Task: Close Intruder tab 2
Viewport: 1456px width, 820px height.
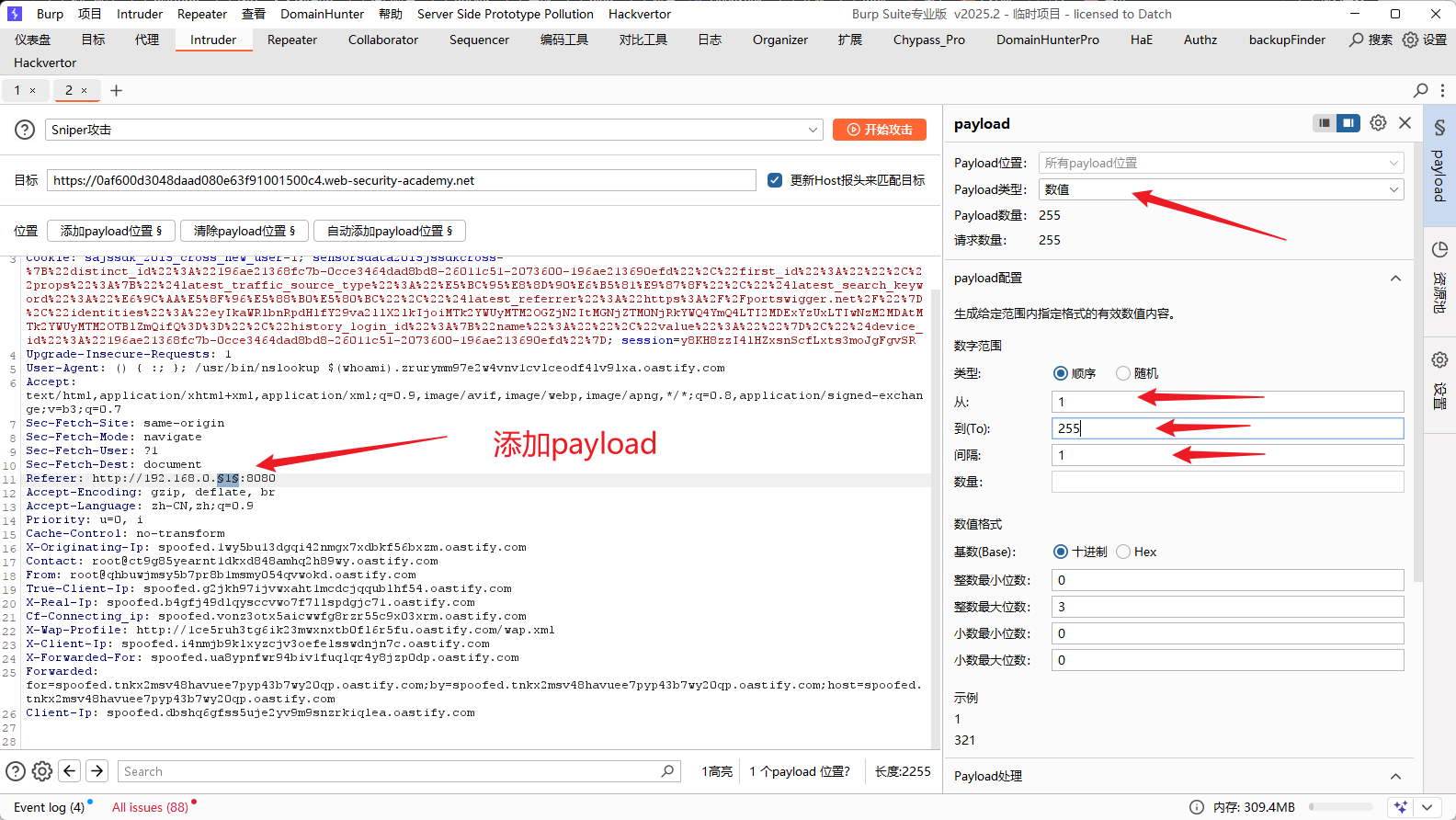Action: click(x=85, y=90)
